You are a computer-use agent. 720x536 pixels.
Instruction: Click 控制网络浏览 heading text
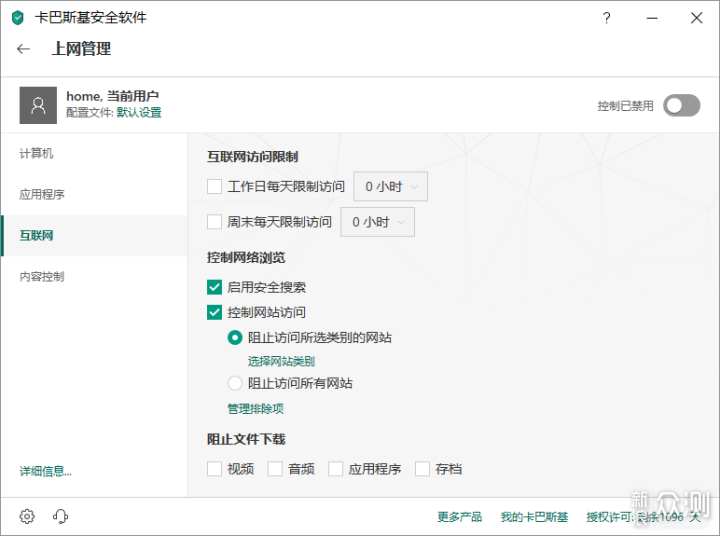coord(246,258)
